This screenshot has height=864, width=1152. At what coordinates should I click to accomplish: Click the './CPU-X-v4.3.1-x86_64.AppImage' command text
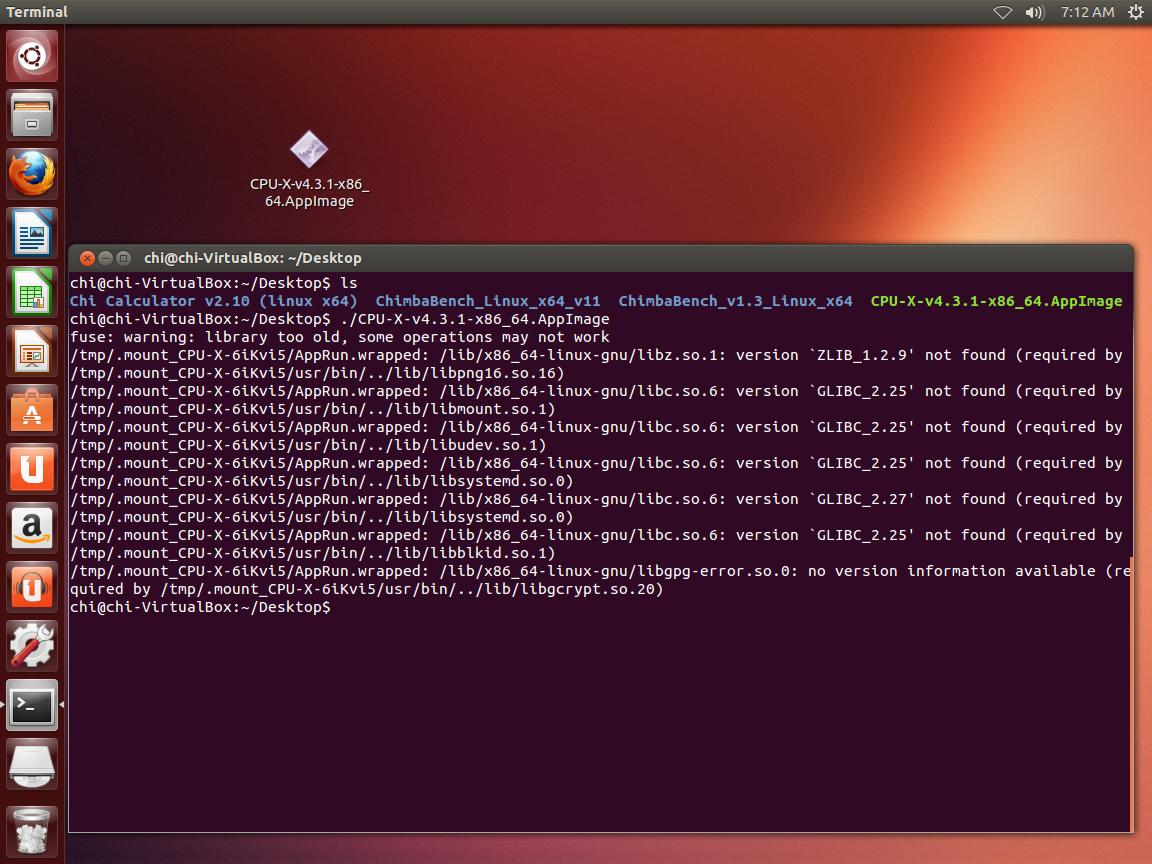(x=475, y=319)
